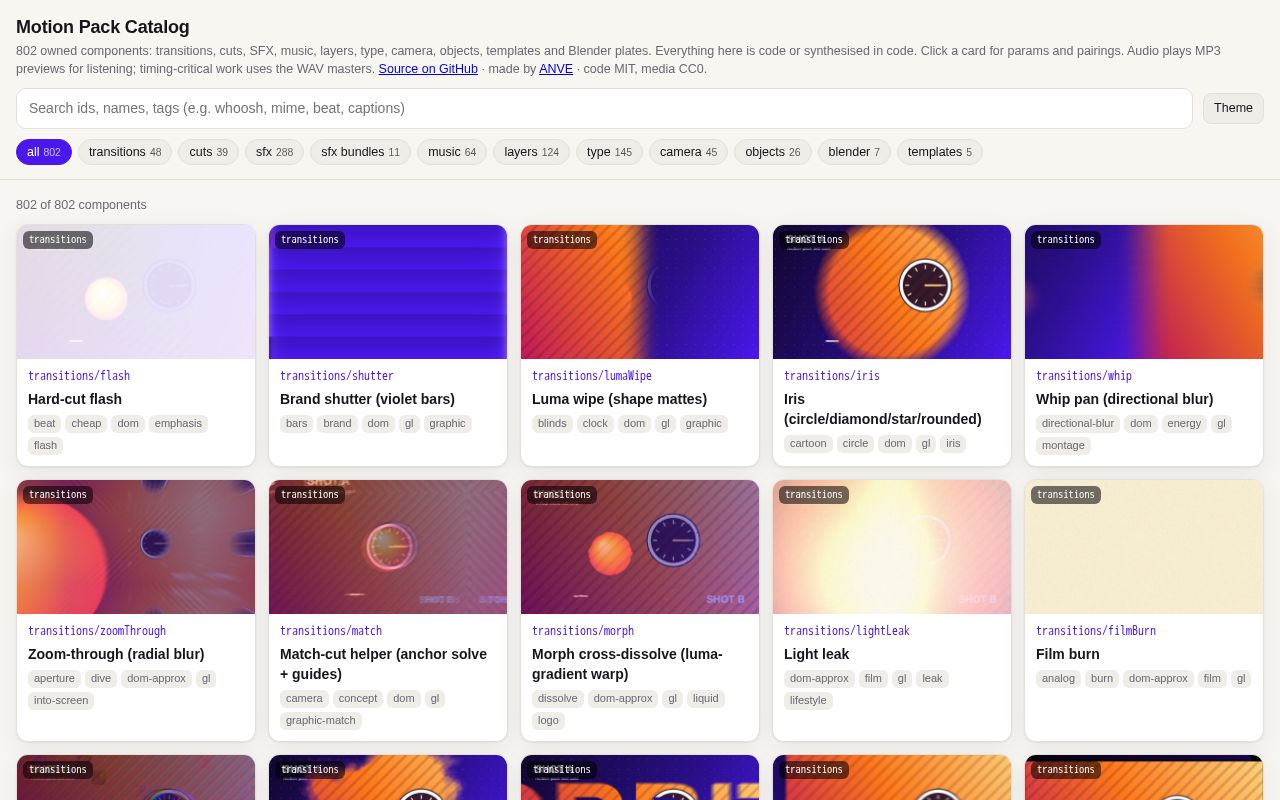
Task: Click the 'lifestyle' tag on Light leak
Action: click(808, 701)
